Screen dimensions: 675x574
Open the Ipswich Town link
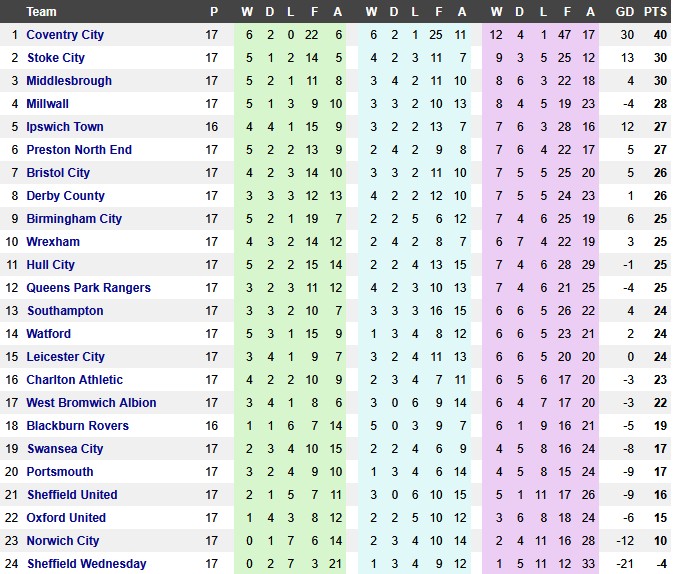(65, 127)
